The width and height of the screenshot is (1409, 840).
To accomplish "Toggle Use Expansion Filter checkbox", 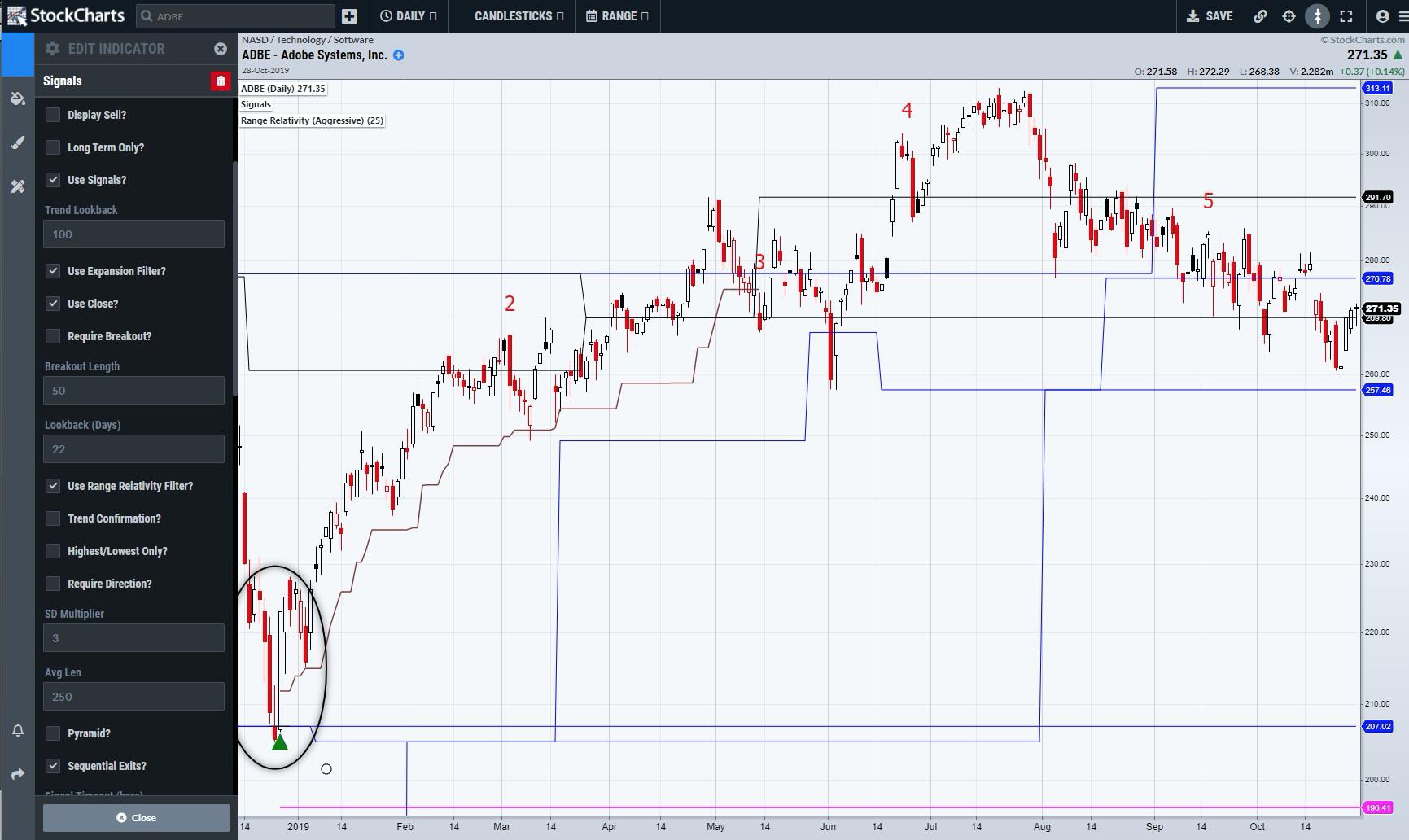I will tap(53, 271).
